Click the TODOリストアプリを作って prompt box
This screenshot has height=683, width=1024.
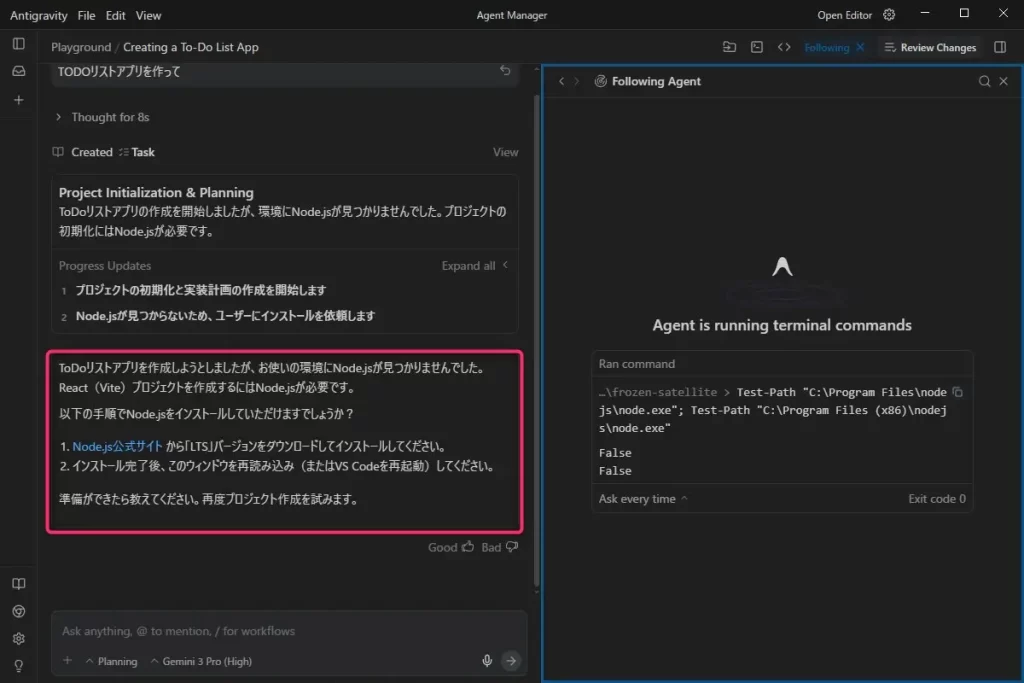pos(284,73)
